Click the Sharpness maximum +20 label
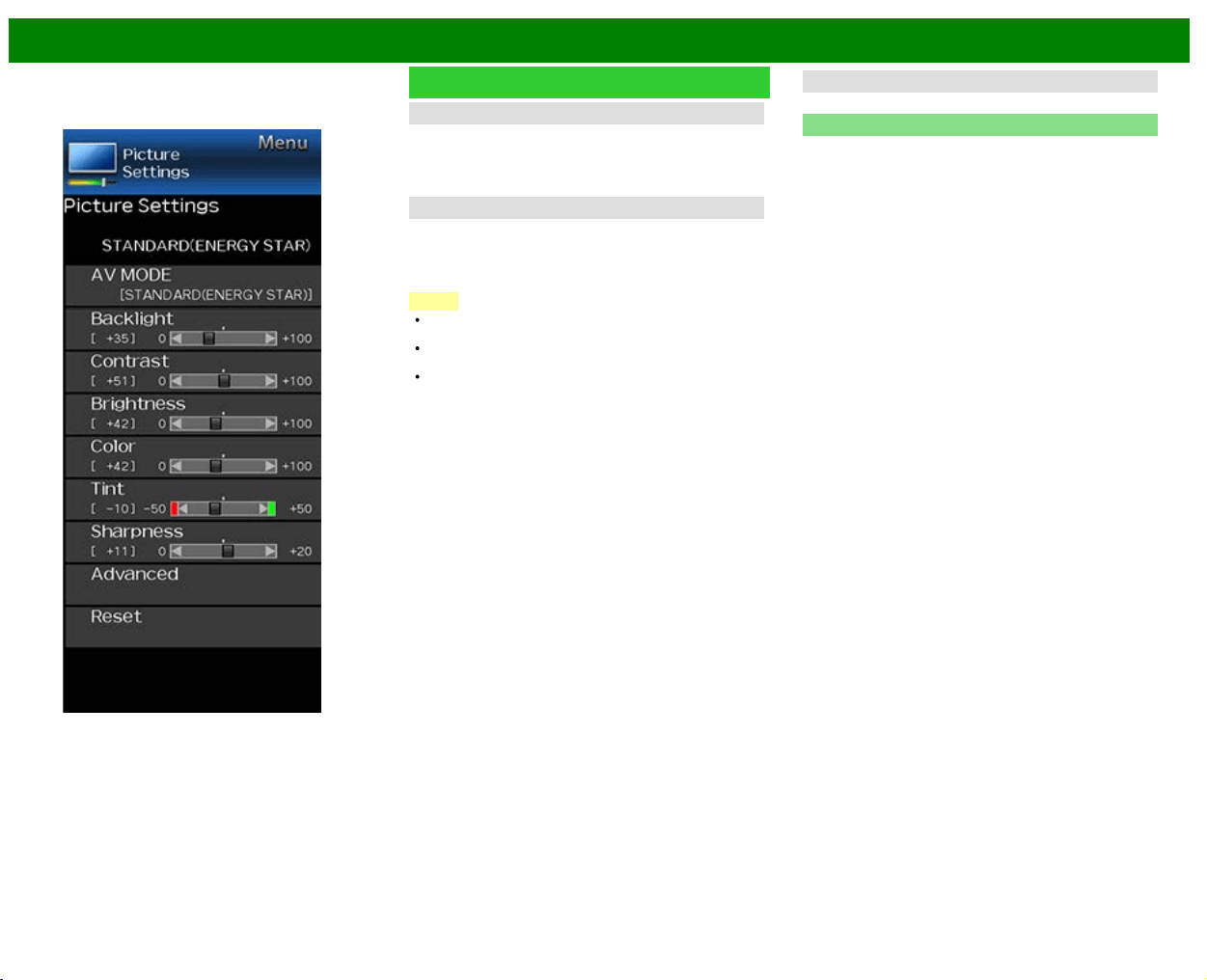1207x980 pixels. point(300,551)
